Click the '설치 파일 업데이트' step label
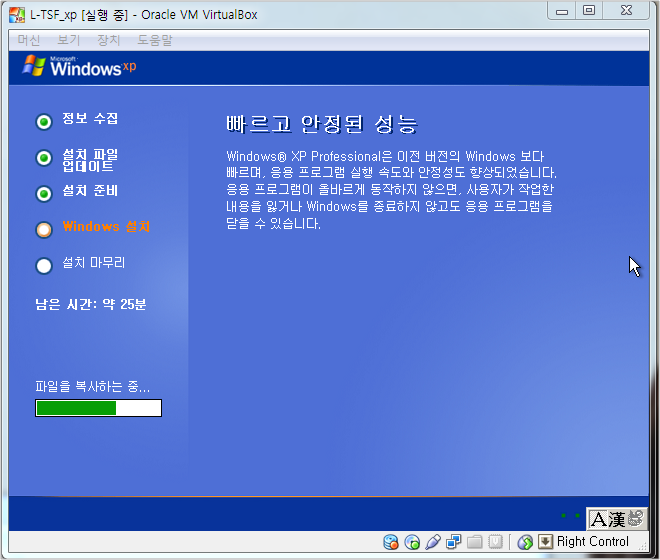The height and width of the screenshot is (560, 660). [90, 160]
